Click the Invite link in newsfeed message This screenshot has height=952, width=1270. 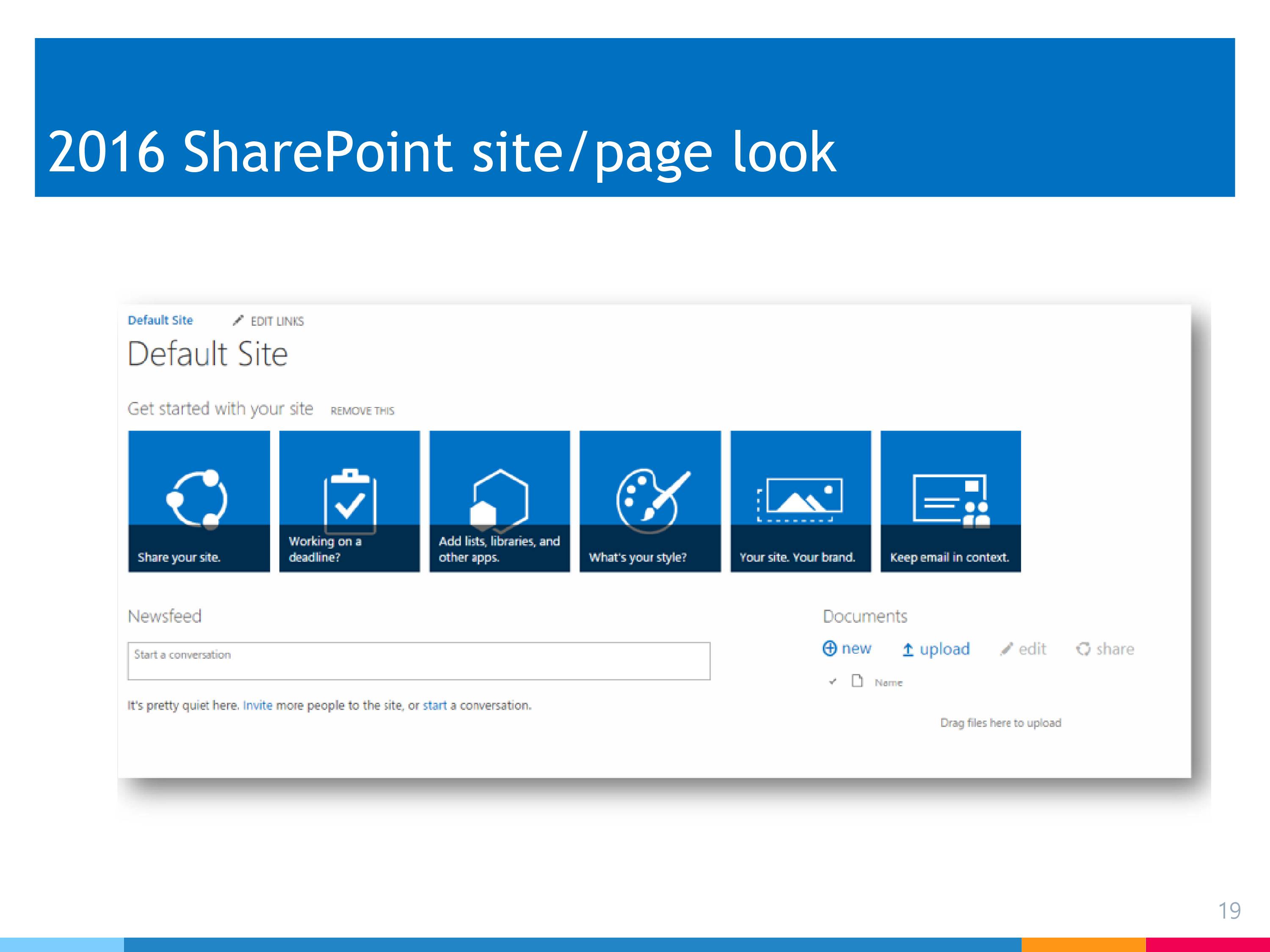click(x=257, y=705)
